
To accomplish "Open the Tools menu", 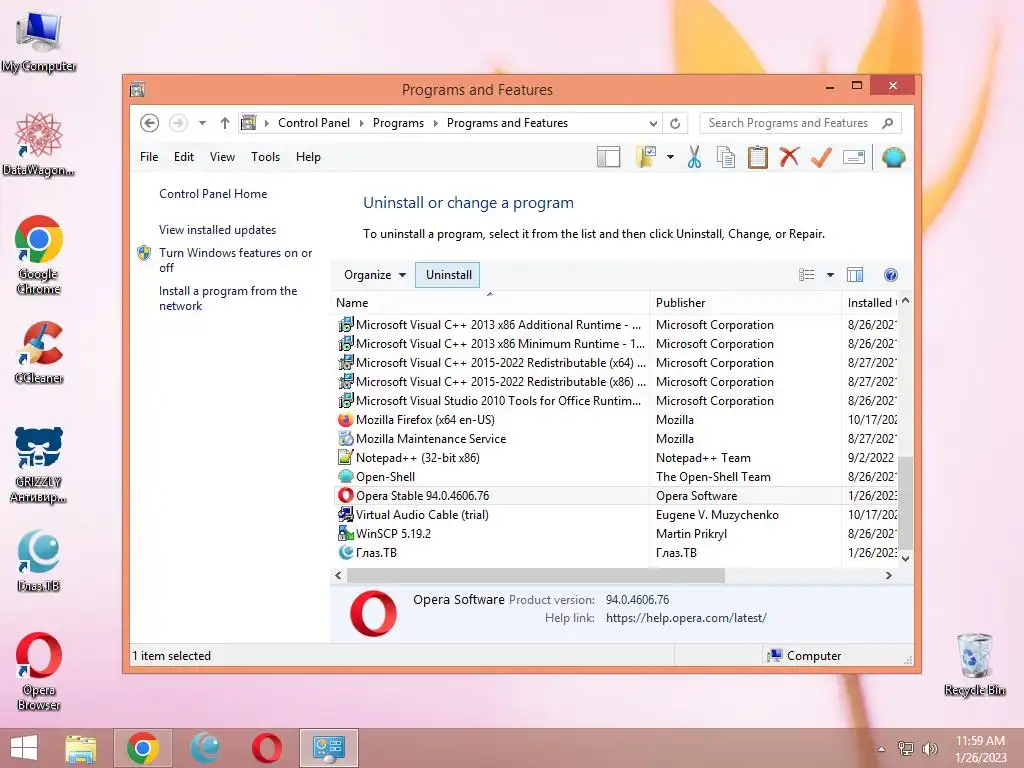I will point(265,157).
